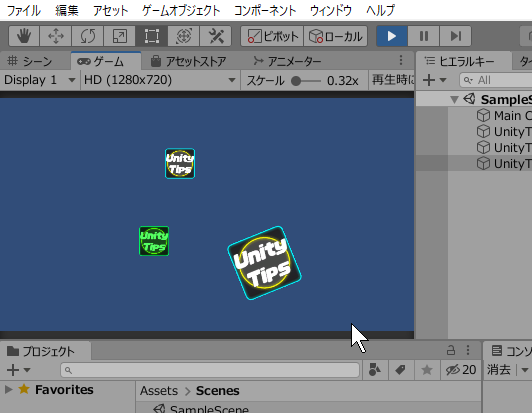Open the アセット menu
Image resolution: width=532 pixels, height=413 pixels.
(111, 11)
